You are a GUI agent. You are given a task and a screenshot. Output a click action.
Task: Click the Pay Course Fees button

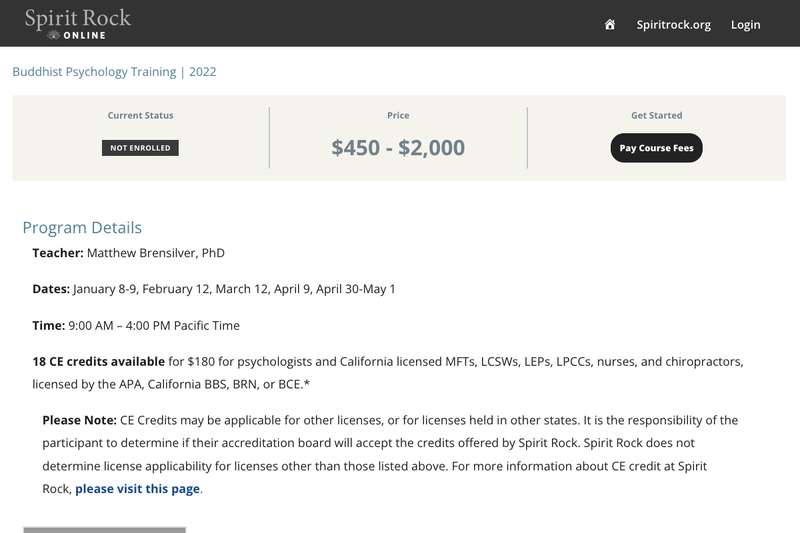(x=656, y=148)
